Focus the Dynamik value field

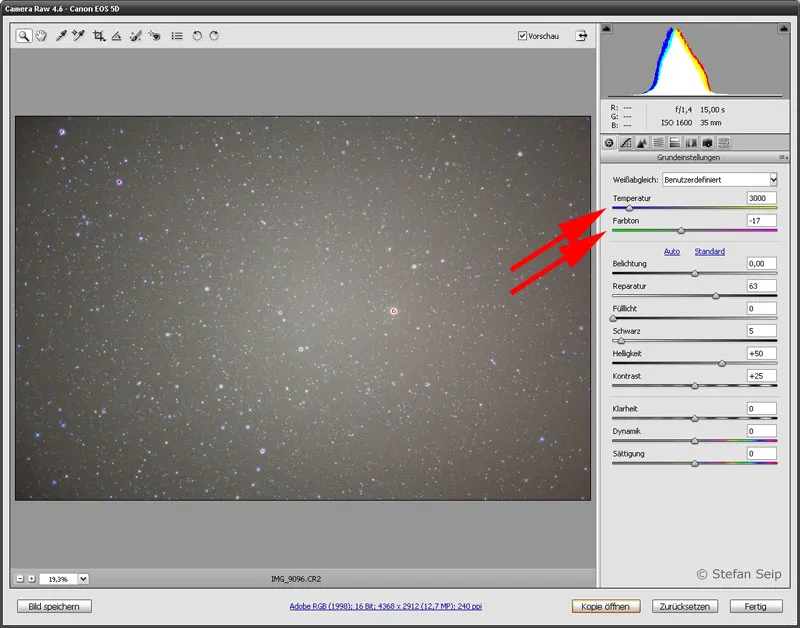click(x=762, y=431)
